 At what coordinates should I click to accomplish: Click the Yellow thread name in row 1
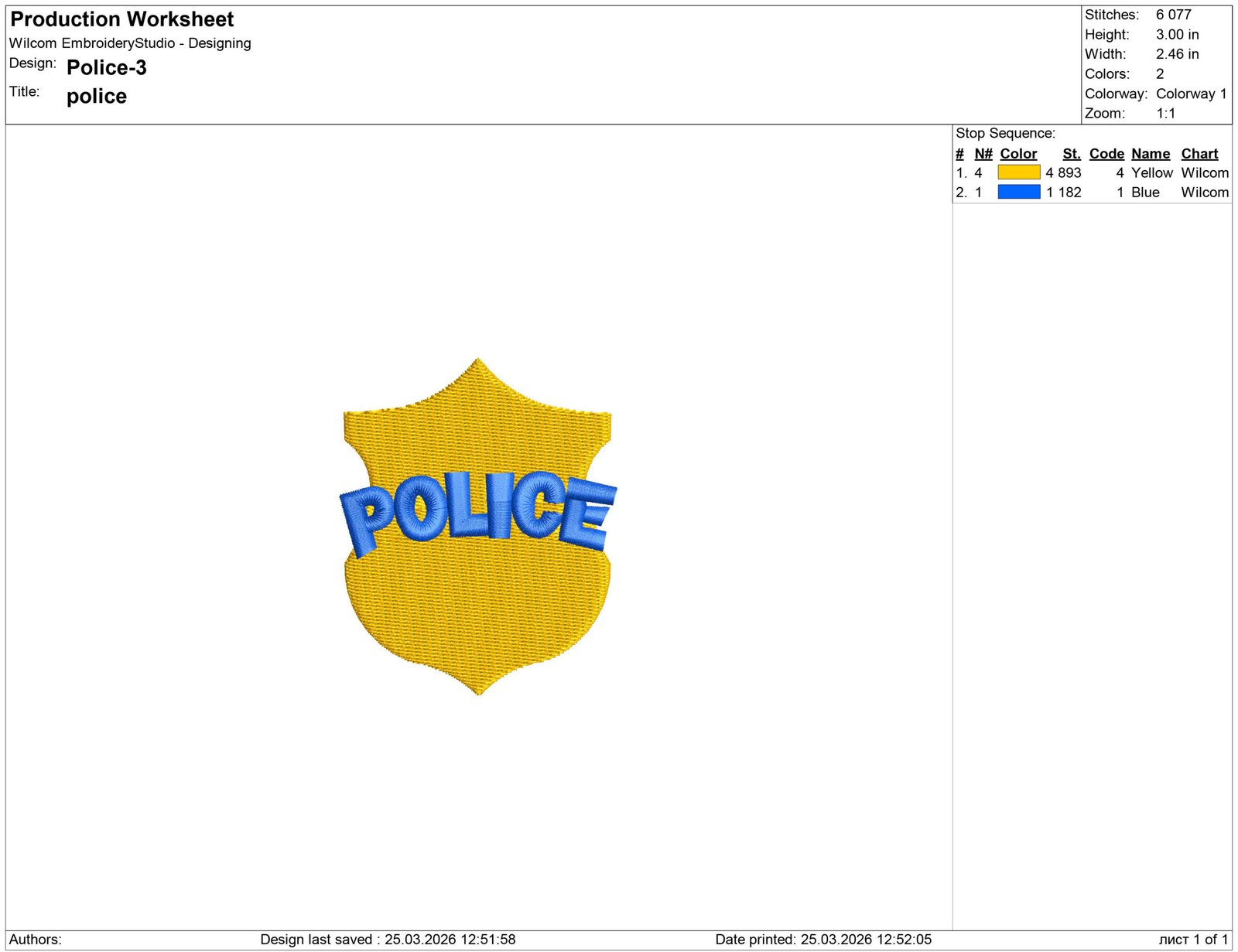(1151, 173)
